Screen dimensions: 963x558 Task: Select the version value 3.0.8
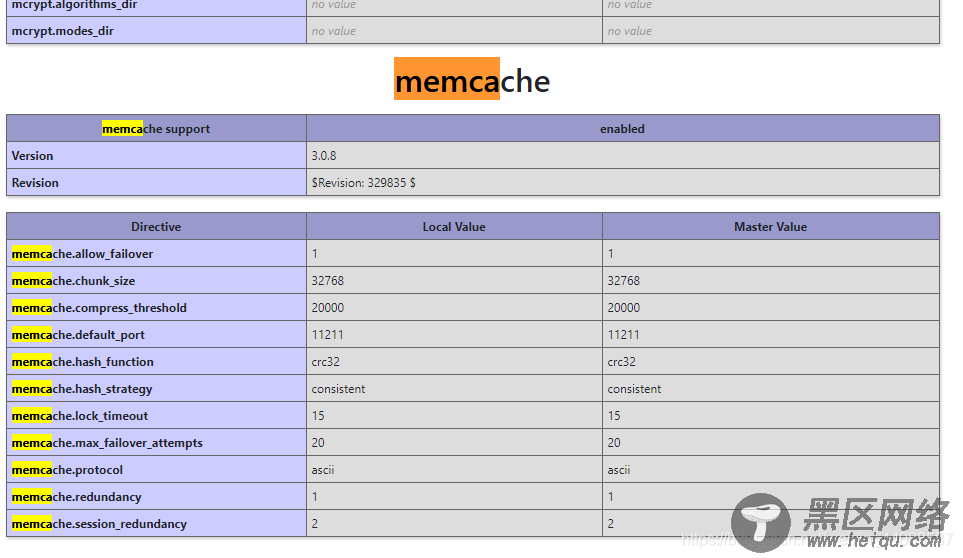click(x=324, y=156)
